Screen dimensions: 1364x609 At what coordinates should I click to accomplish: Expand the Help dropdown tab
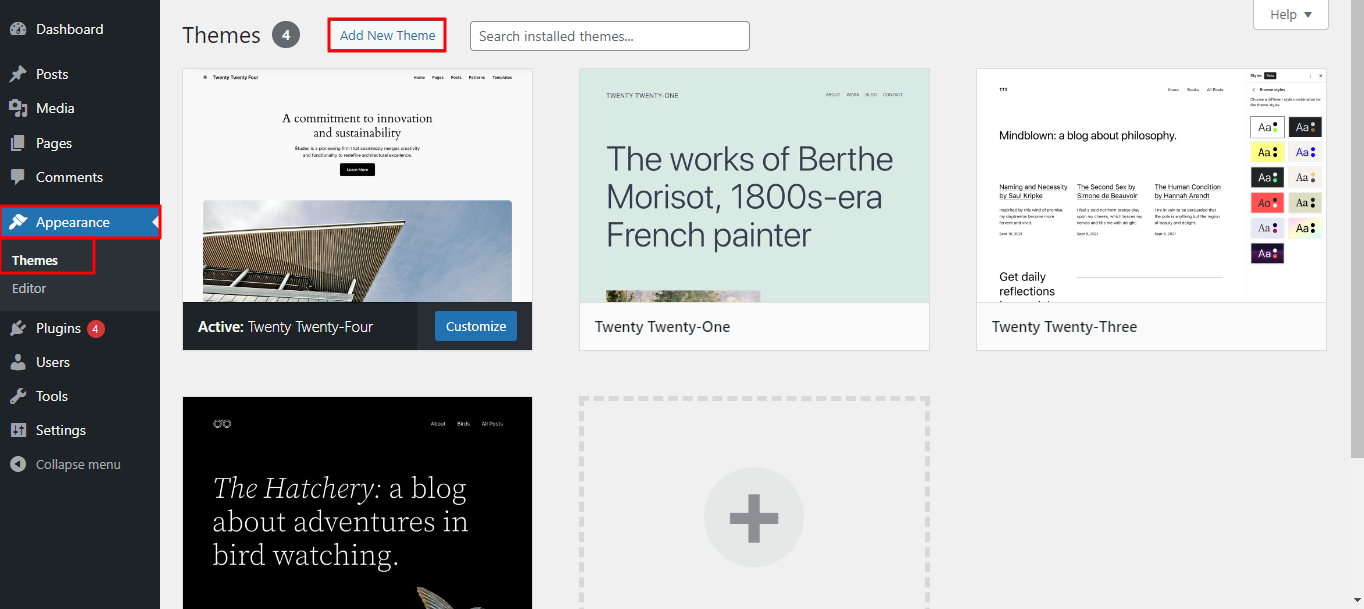[1290, 14]
